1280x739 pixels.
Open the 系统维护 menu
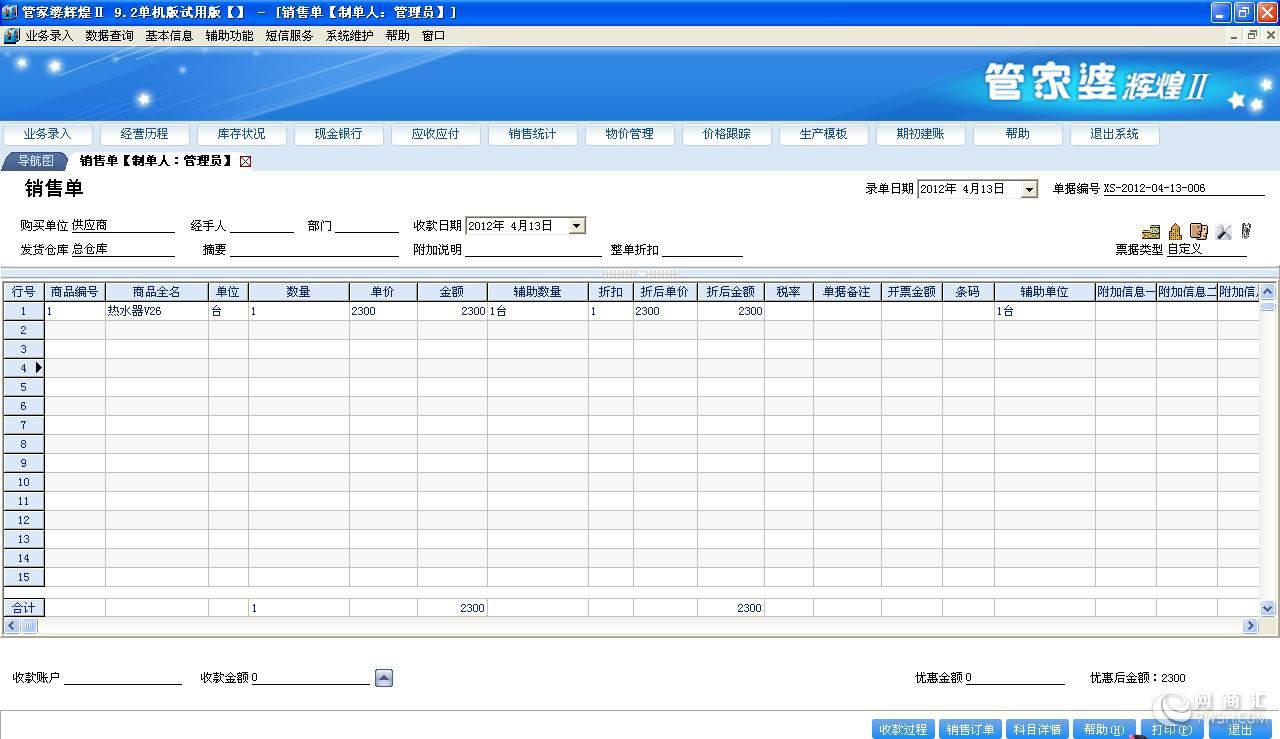(349, 35)
